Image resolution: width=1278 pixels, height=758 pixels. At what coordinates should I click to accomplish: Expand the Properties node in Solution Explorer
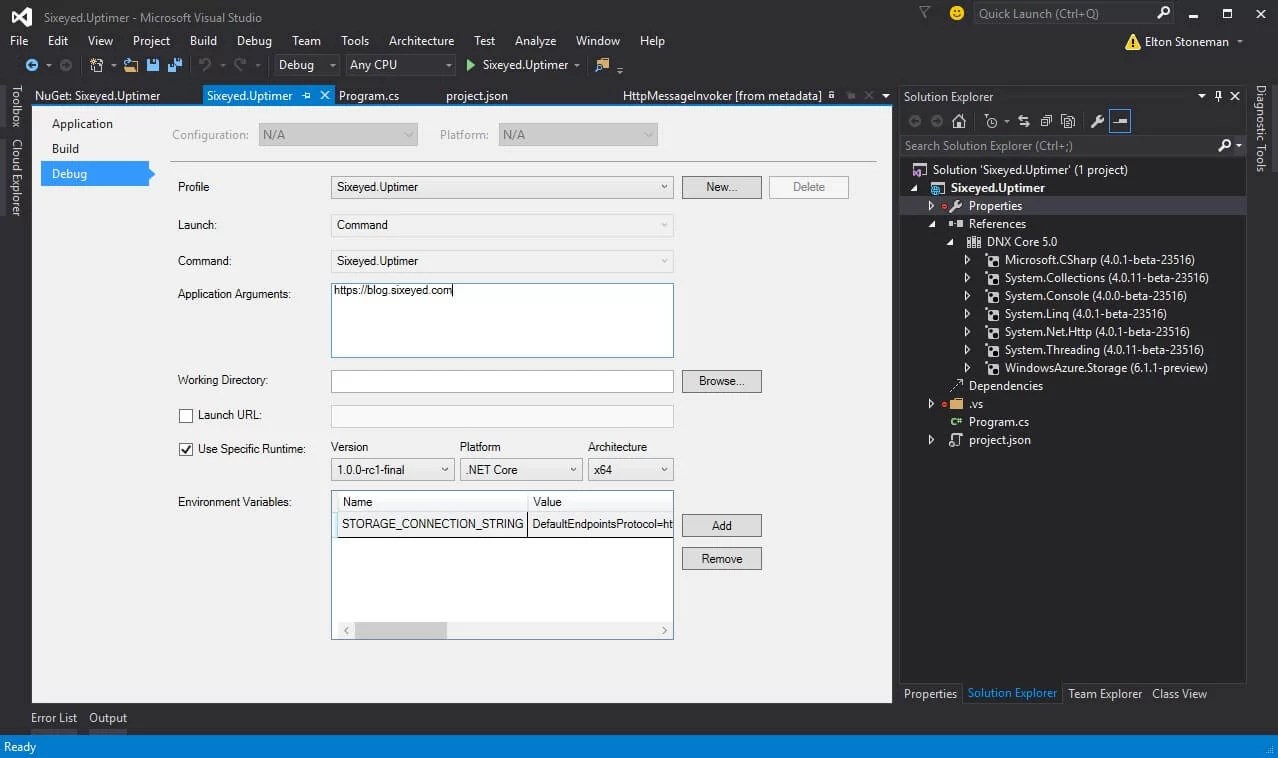click(x=931, y=206)
